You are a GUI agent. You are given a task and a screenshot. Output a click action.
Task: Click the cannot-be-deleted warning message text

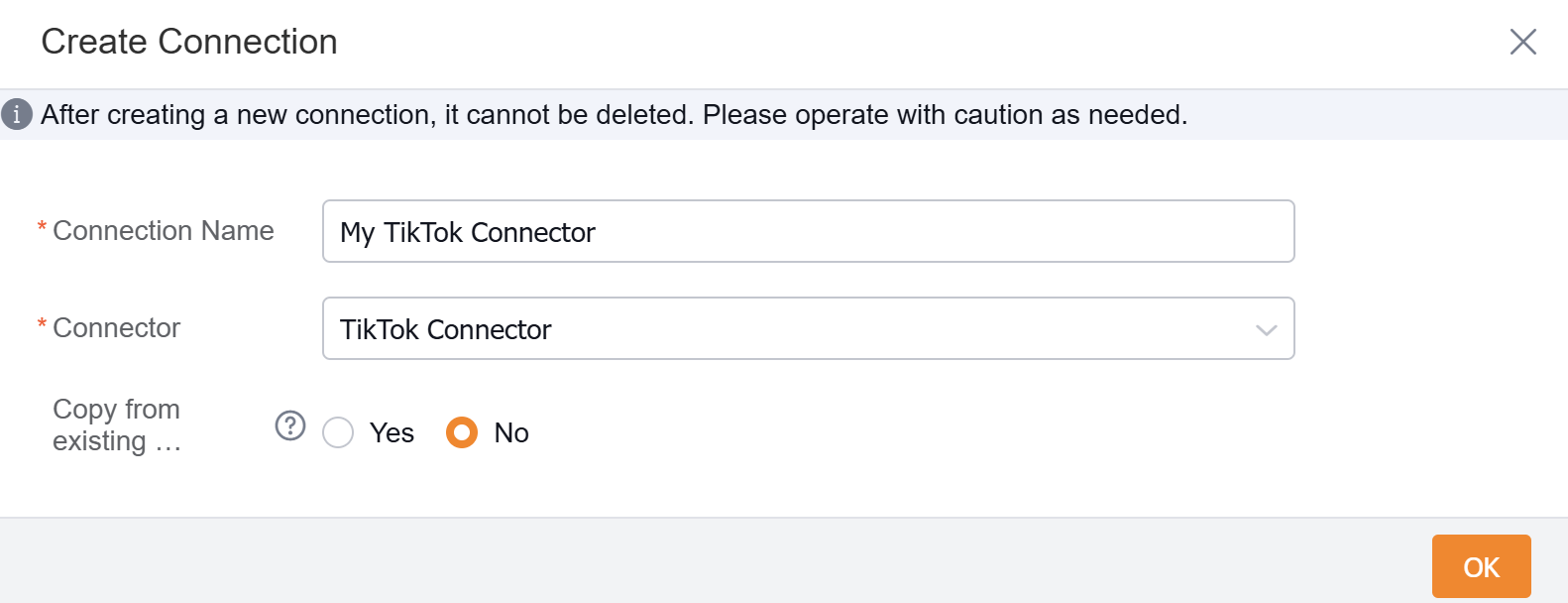pyautogui.click(x=614, y=115)
